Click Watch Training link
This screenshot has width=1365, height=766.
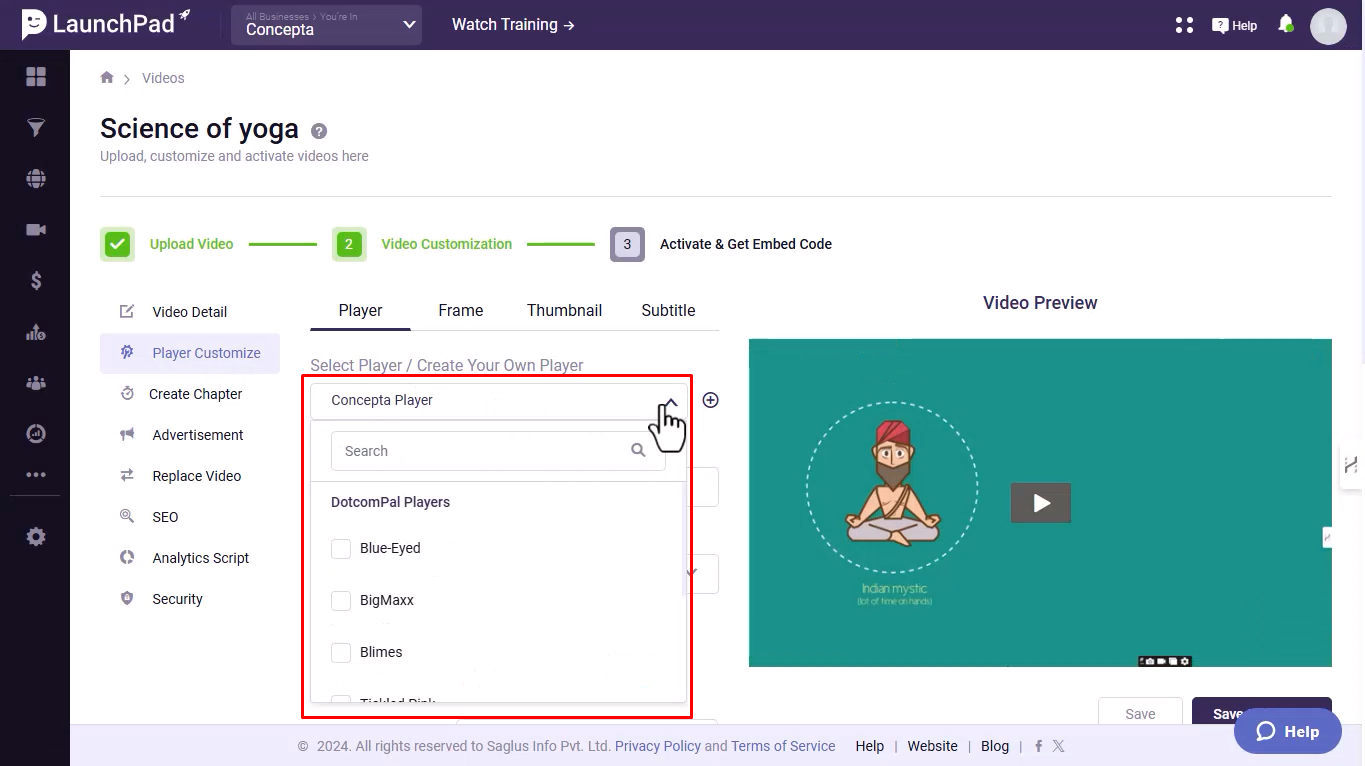513,25
